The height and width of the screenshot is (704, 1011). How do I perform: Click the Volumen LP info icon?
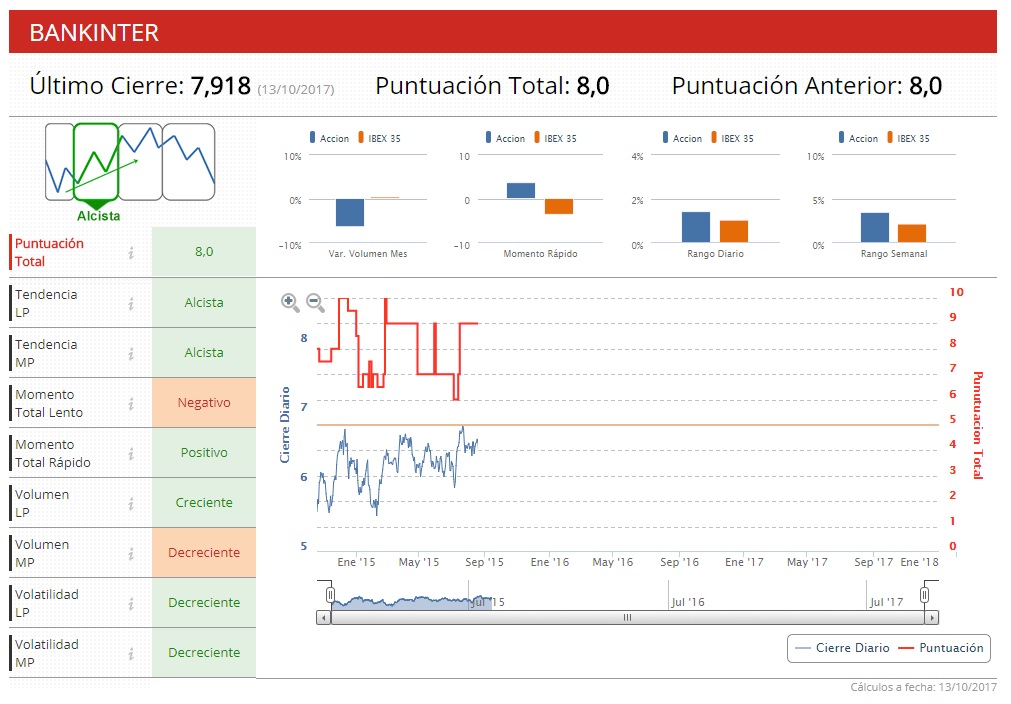(x=131, y=503)
